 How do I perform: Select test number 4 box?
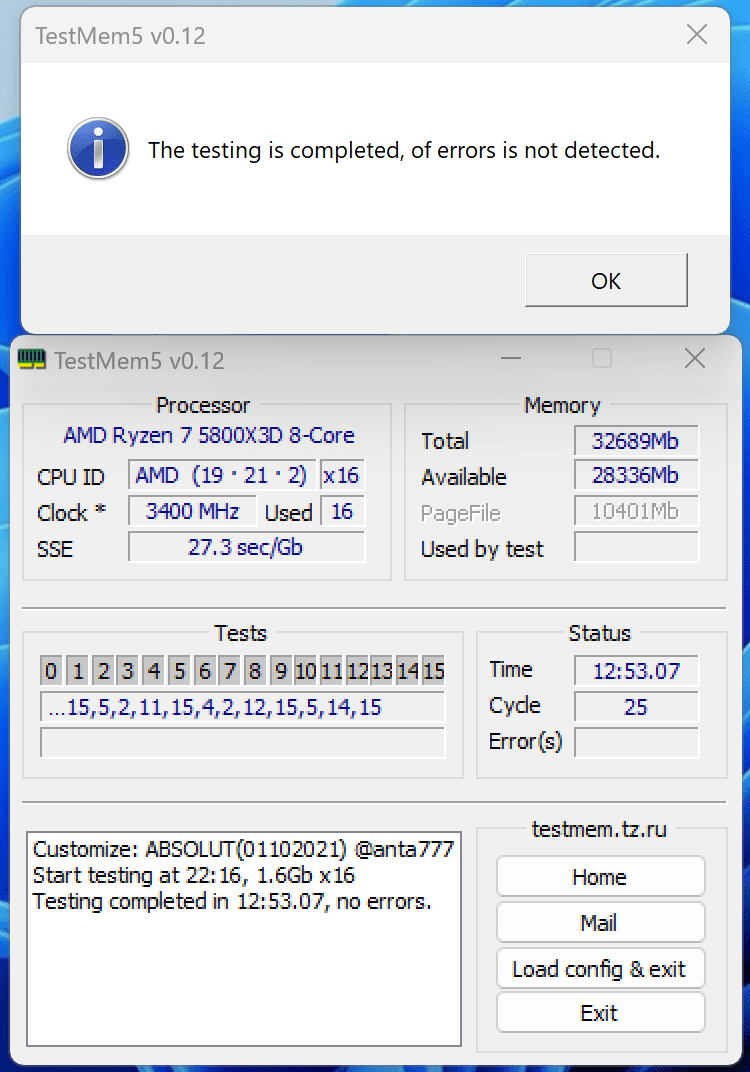click(x=153, y=671)
